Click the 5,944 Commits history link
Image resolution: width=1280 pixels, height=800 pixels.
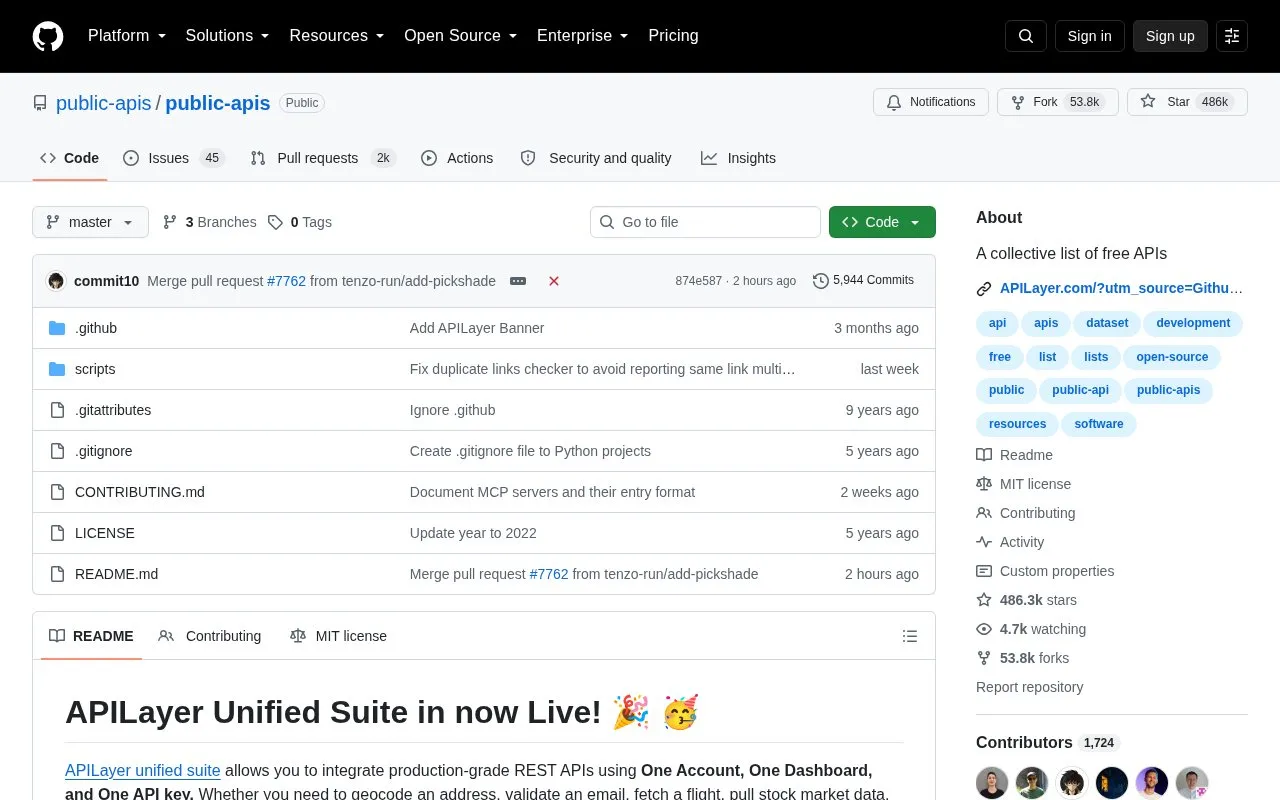coord(864,281)
